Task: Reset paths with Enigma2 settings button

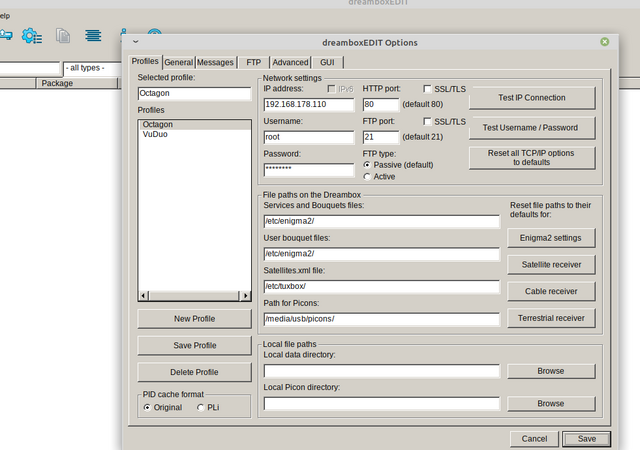Action: tap(551, 238)
